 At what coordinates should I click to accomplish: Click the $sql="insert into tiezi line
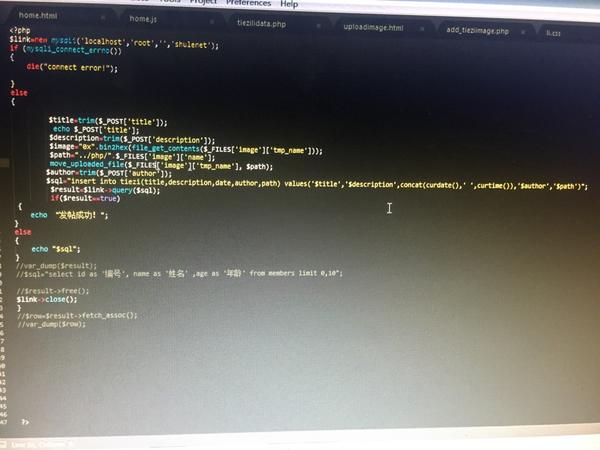317,184
